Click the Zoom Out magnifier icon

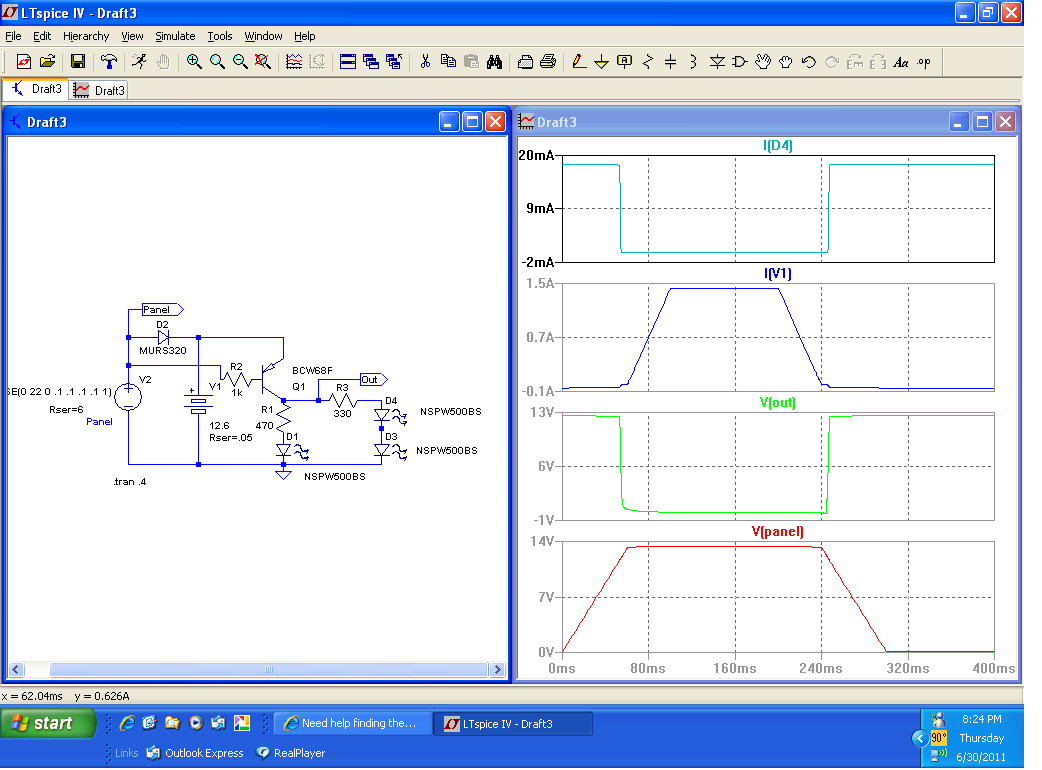click(240, 62)
